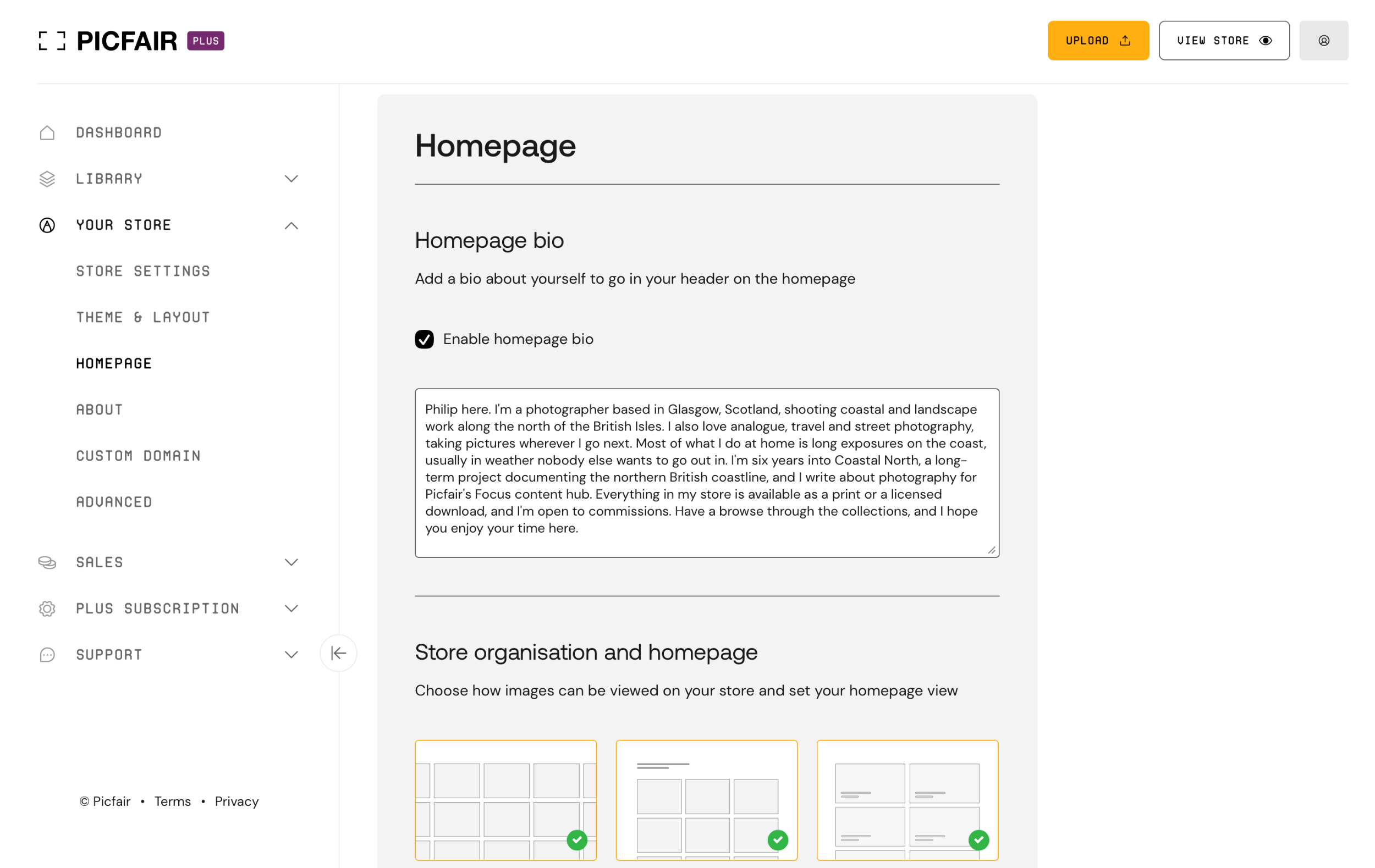Open the Terms link

pyautogui.click(x=173, y=801)
